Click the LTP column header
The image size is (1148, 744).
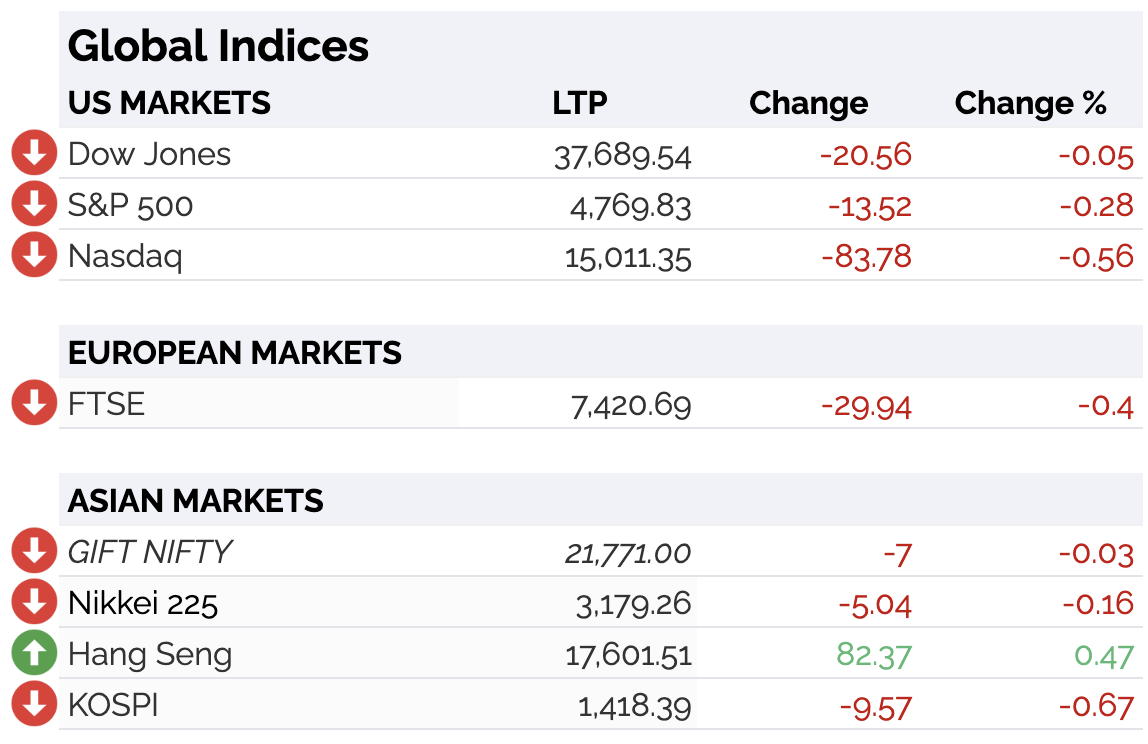click(580, 103)
